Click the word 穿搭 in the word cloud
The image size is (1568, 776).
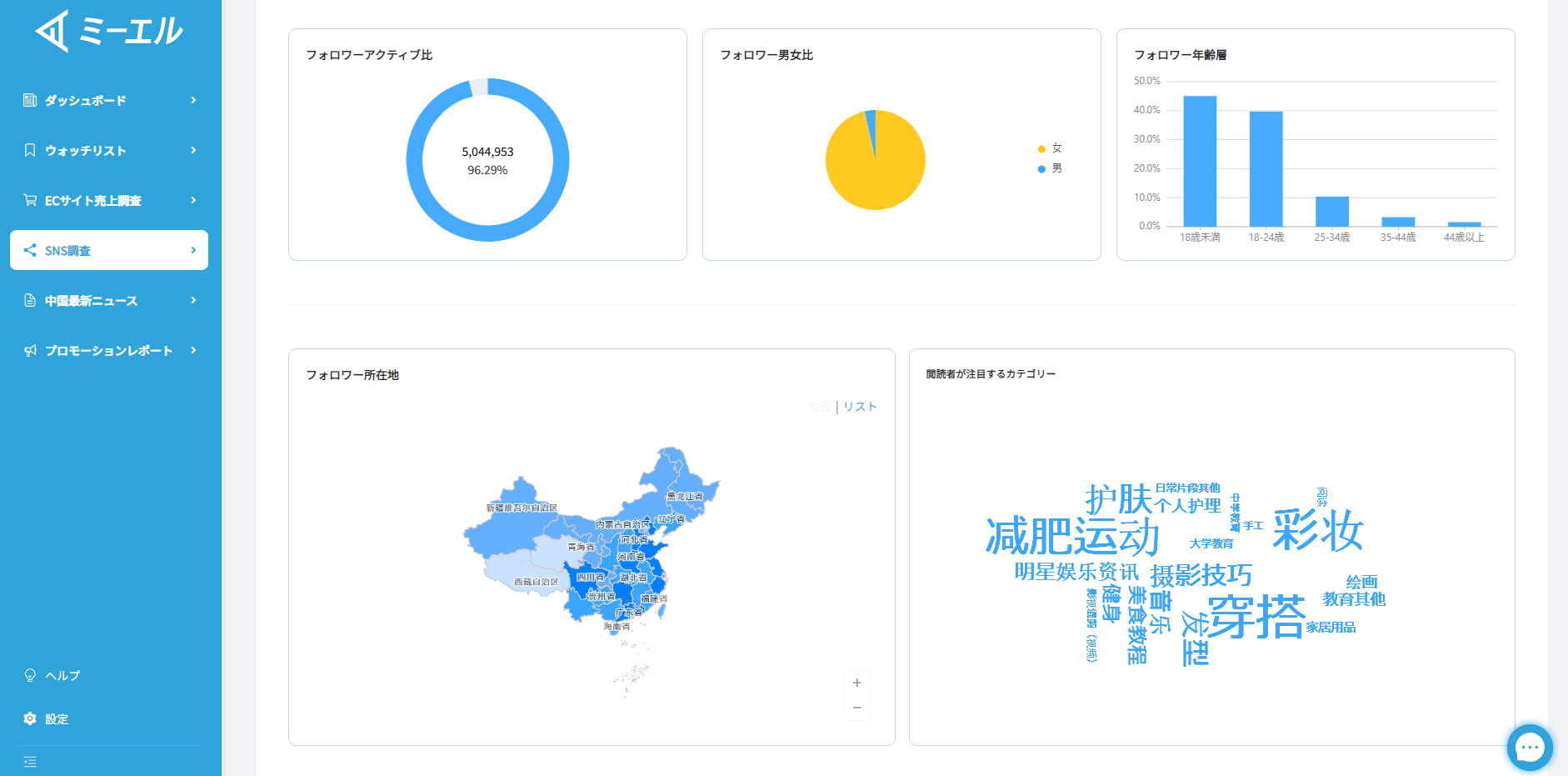[1256, 617]
